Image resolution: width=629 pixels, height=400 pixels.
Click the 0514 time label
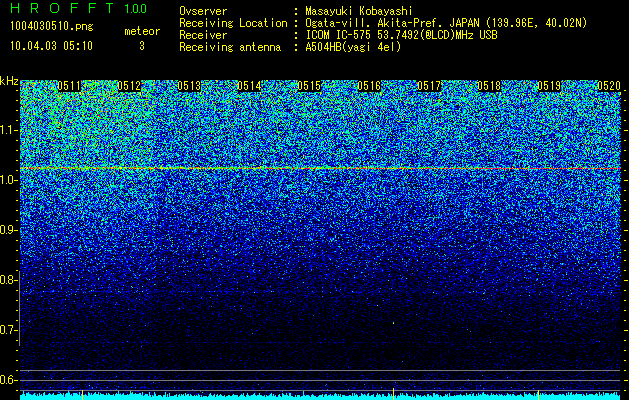[249, 86]
